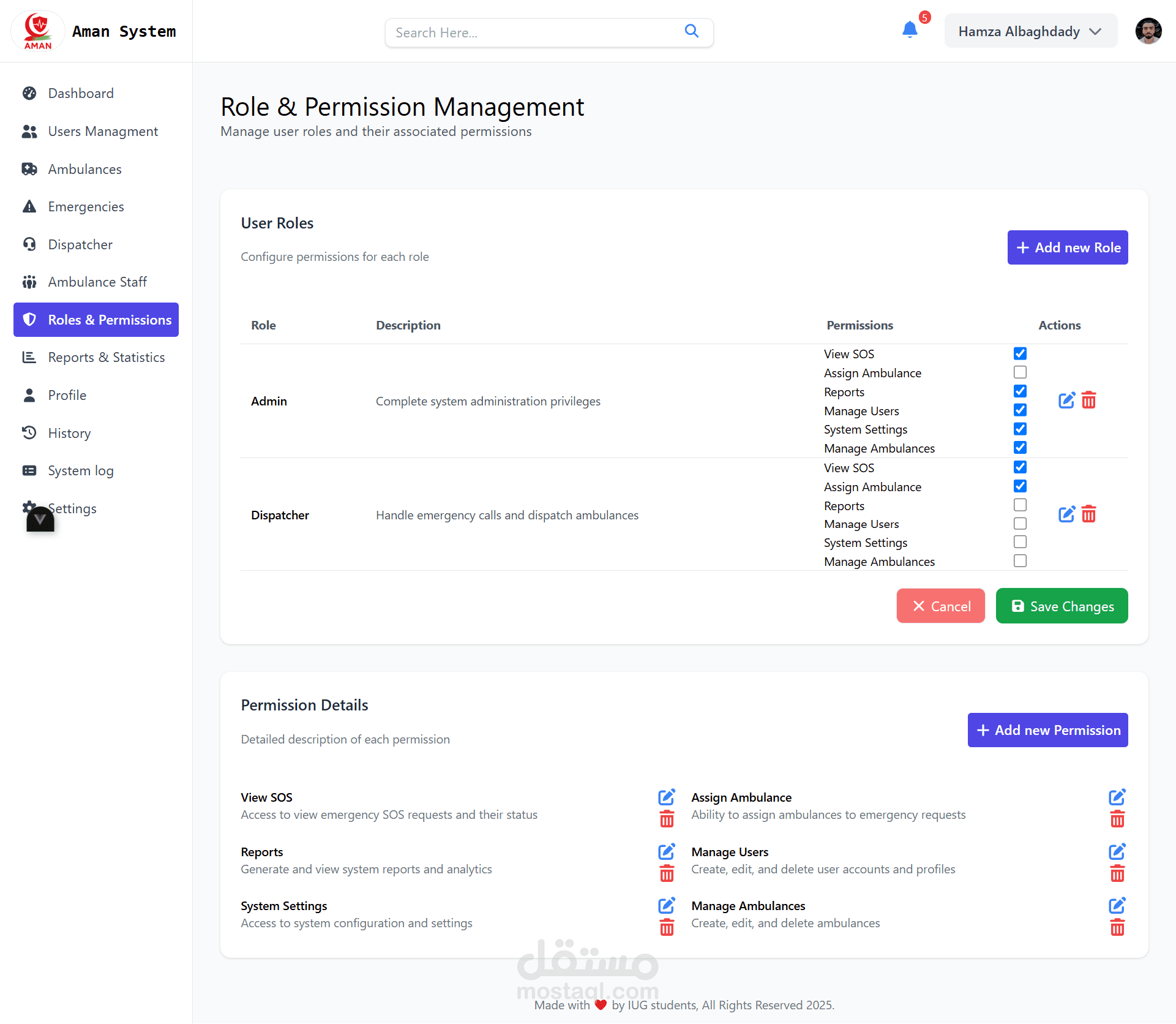This screenshot has width=1176, height=1024.
Task: Open Hamza Albaghdady user dropdown
Action: (1030, 31)
